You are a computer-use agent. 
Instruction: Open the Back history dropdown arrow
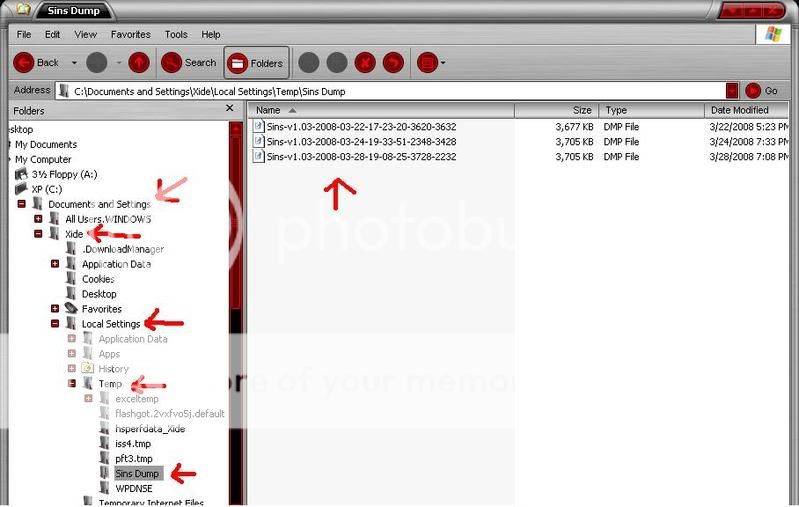coord(74,63)
